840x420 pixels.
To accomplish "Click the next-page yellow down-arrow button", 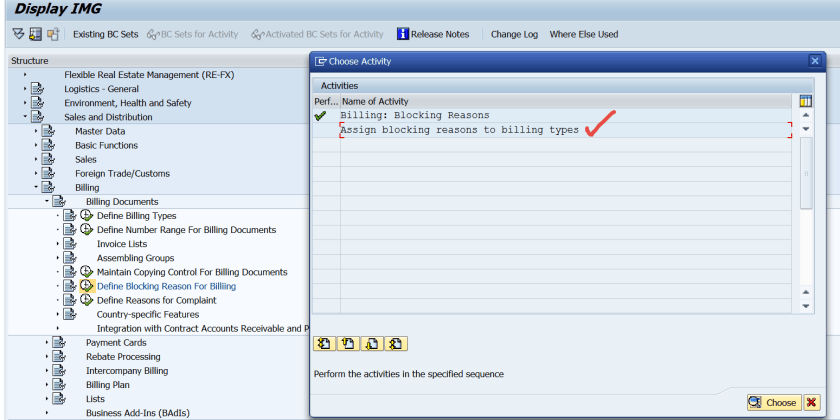I will click(372, 344).
